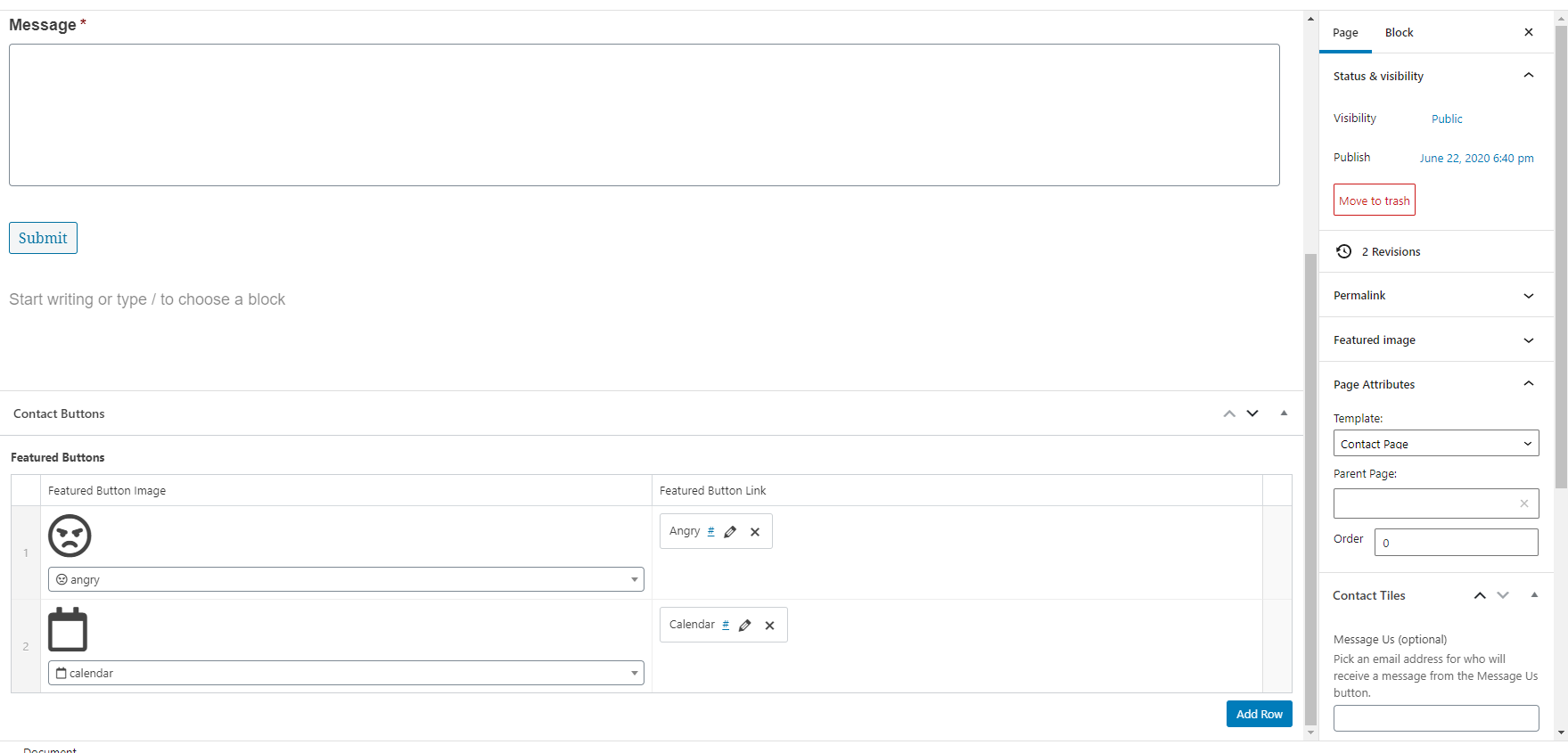Screen dimensions: 1568x753
Task: Edit the Calendar link with pencil icon
Action: tap(745, 626)
